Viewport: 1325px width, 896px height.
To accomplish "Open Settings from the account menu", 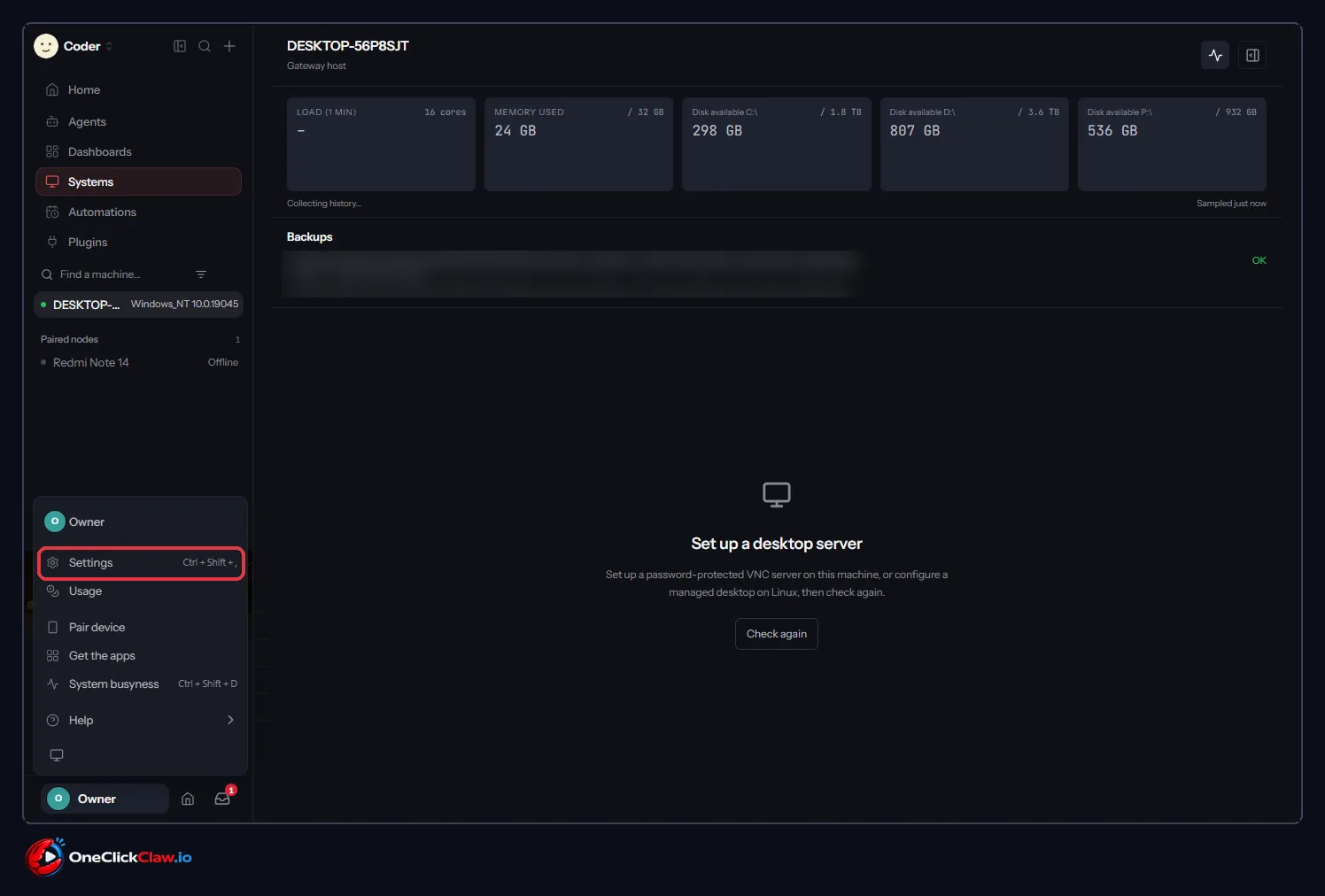I will pos(141,563).
